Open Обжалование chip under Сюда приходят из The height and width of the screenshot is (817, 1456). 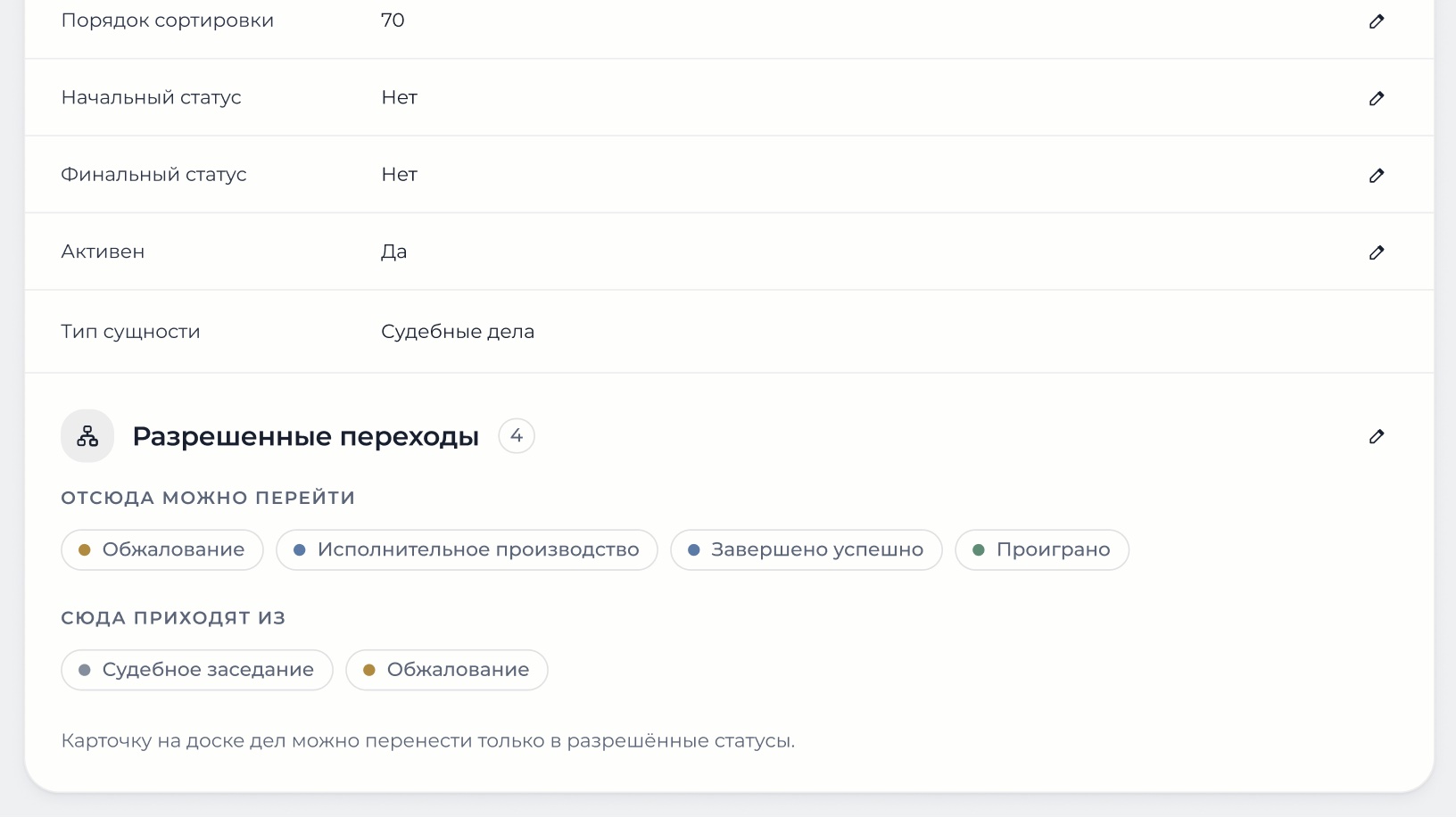pos(447,670)
